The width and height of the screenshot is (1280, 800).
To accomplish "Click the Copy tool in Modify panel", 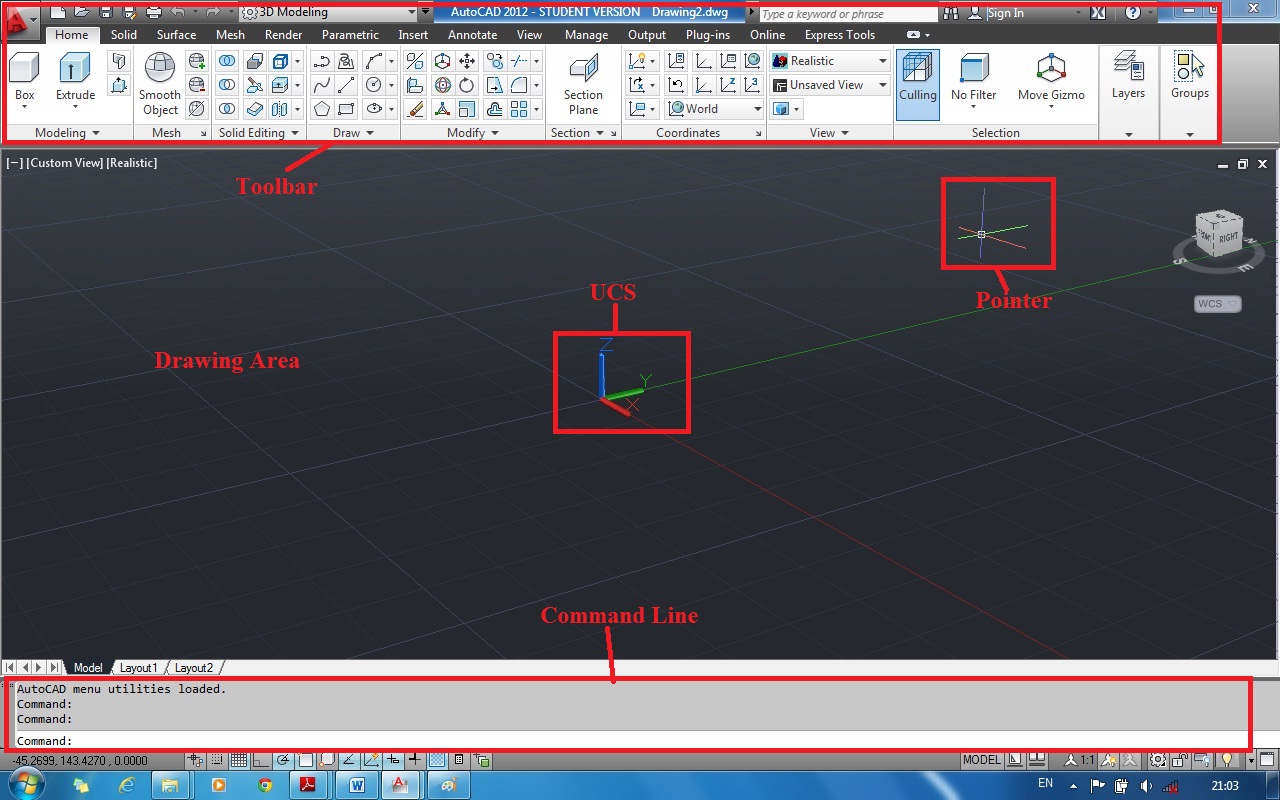I will 495,60.
